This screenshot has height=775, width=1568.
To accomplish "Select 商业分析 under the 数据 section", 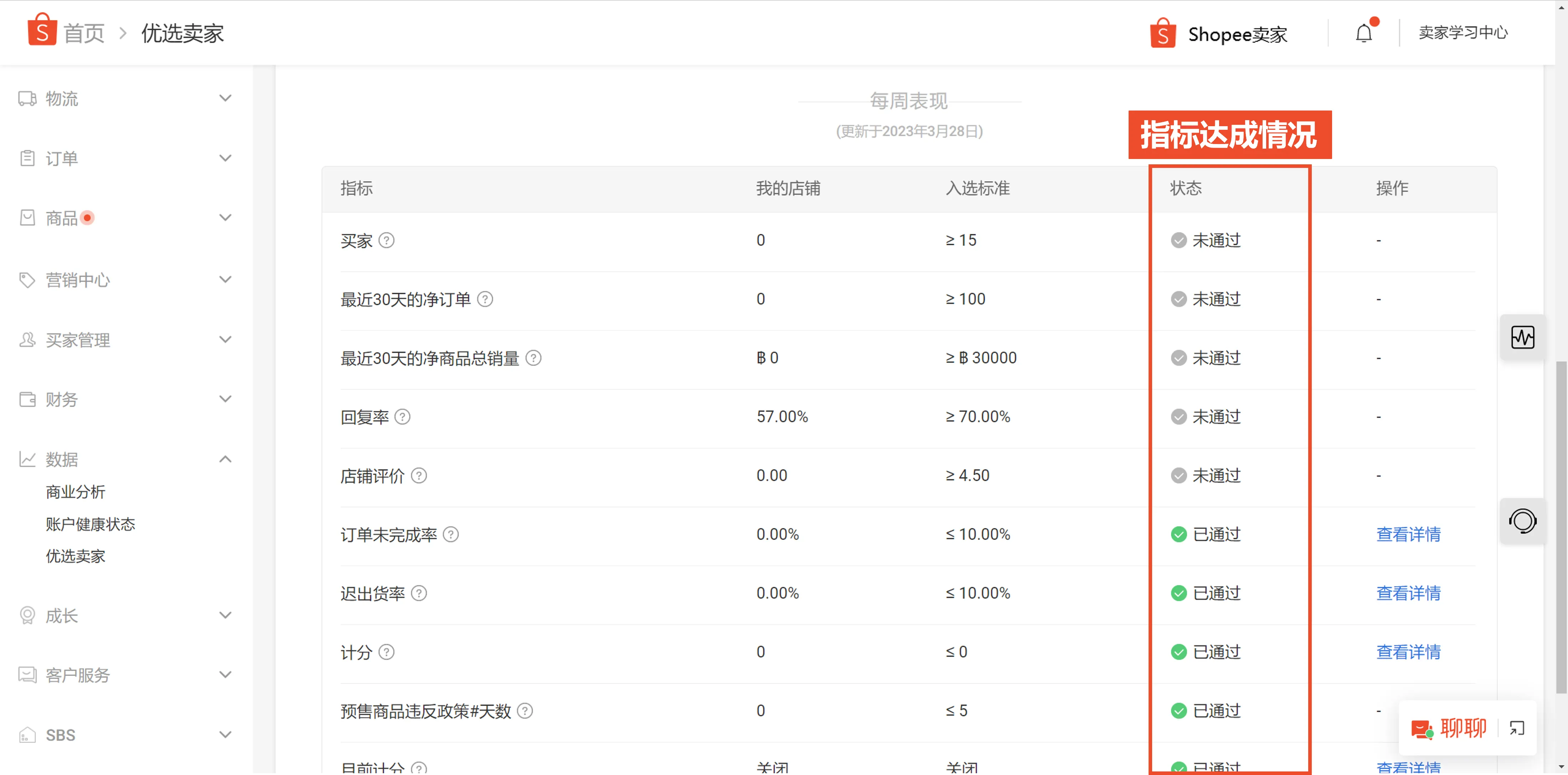I will coord(76,492).
